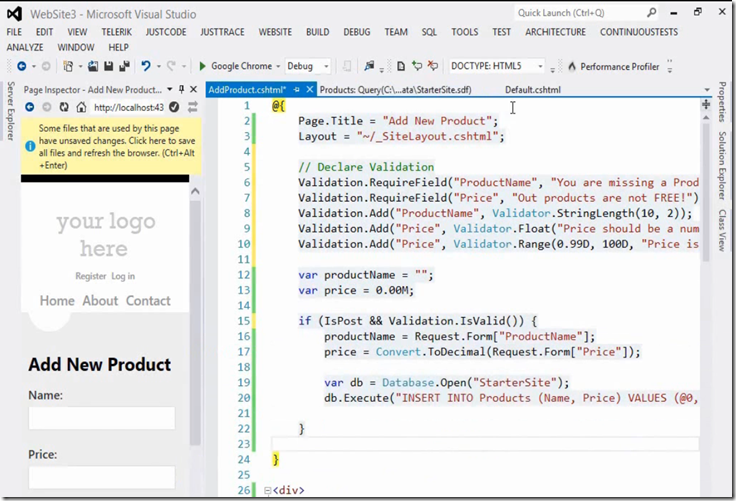Open the Properties side tab
Screen dimensions: 736x501
click(x=722, y=102)
